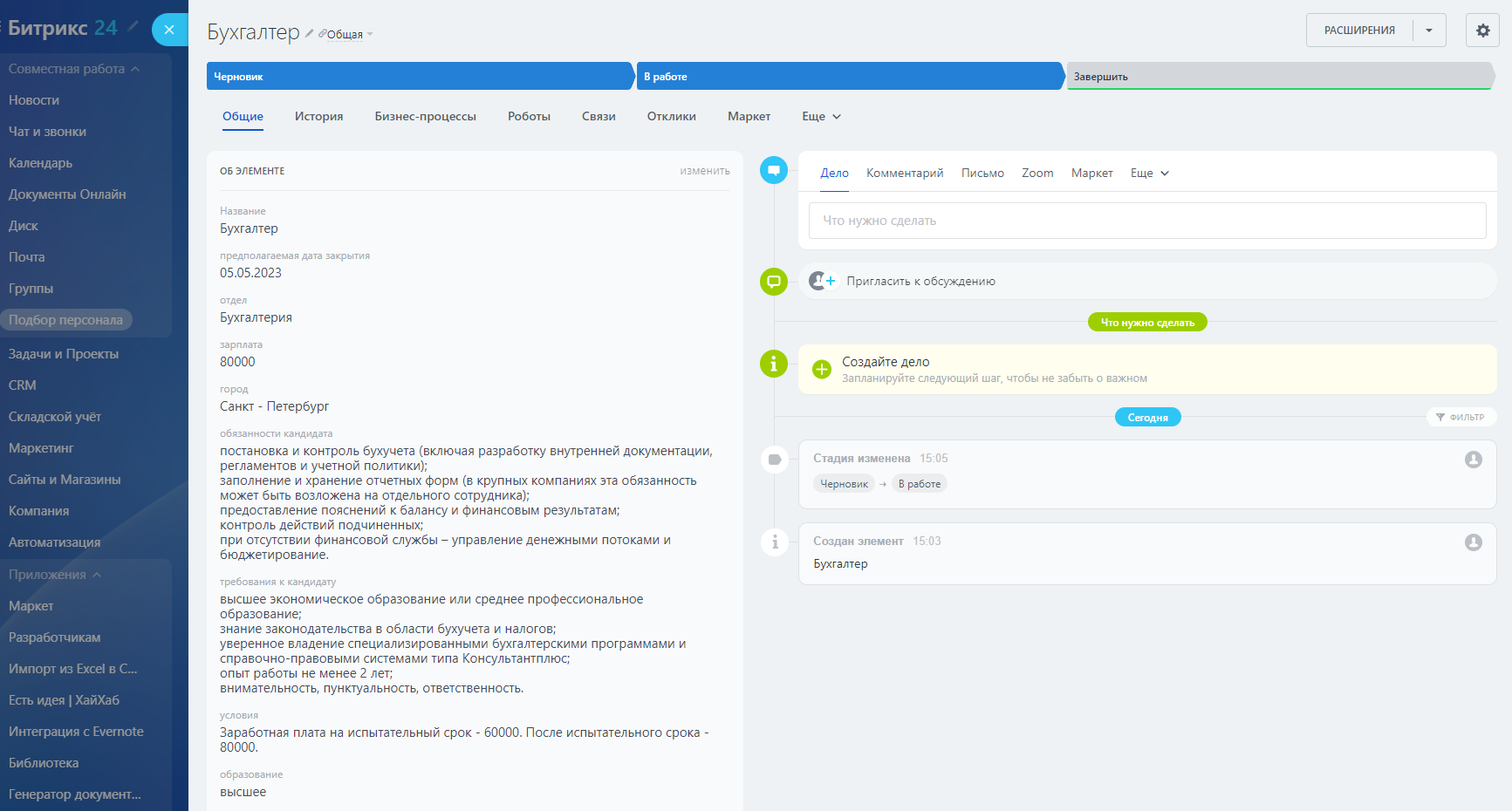The image size is (1512, 811).
Task: Click the green info timeline icon
Action: (774, 364)
